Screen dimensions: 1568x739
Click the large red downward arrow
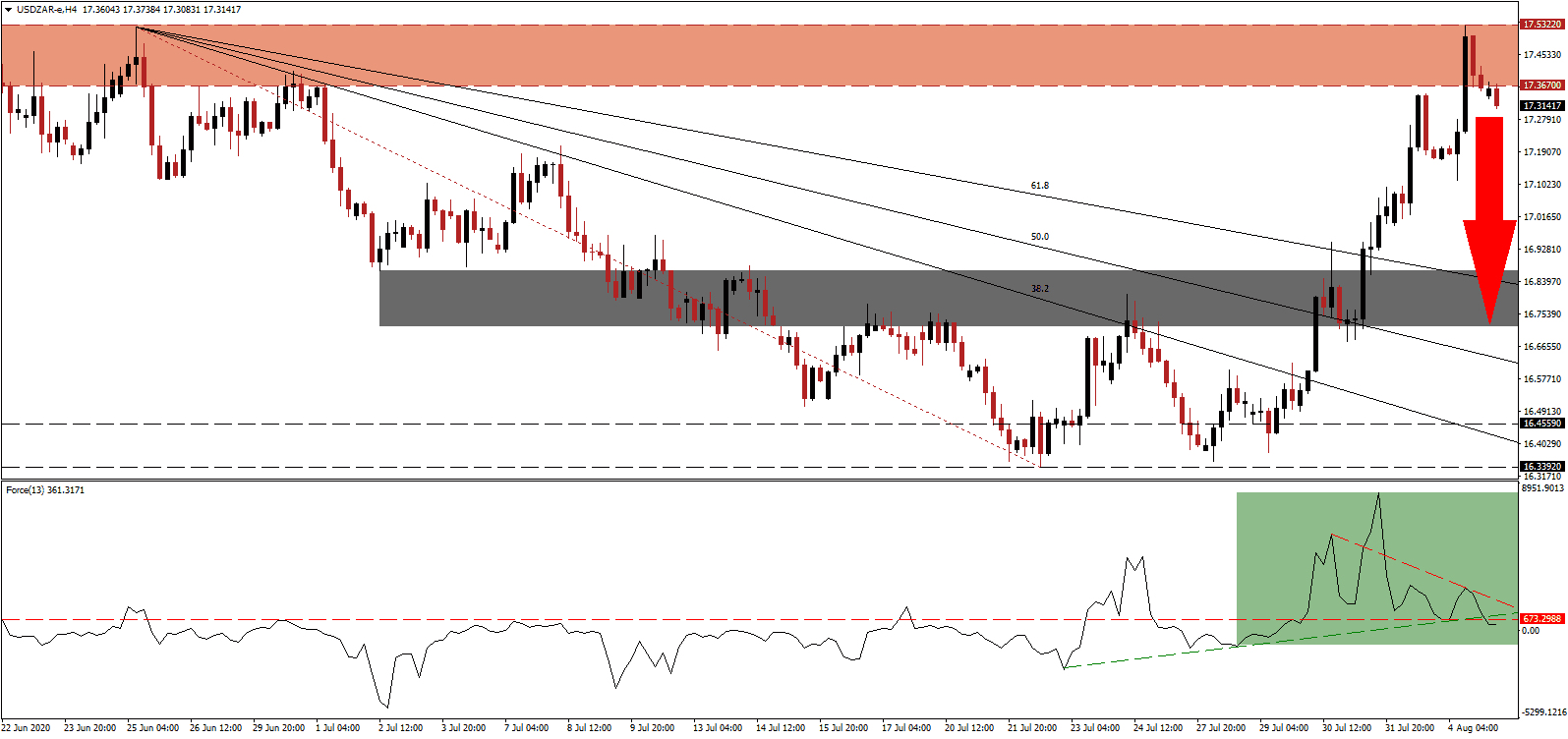point(1489,218)
